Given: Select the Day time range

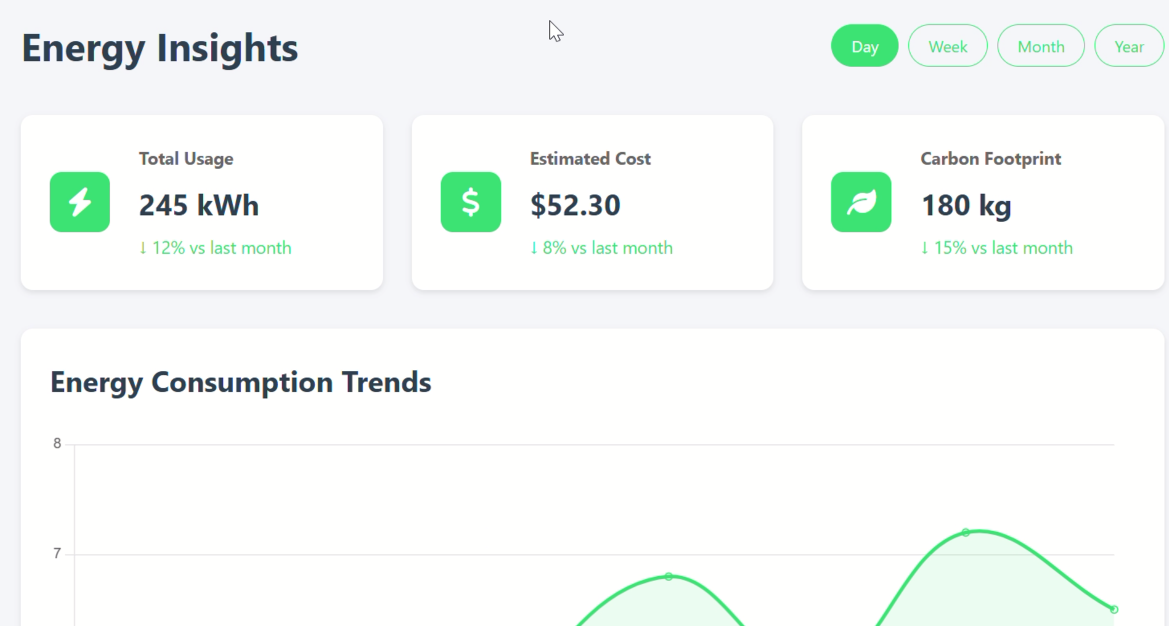Looking at the screenshot, I should [x=865, y=46].
